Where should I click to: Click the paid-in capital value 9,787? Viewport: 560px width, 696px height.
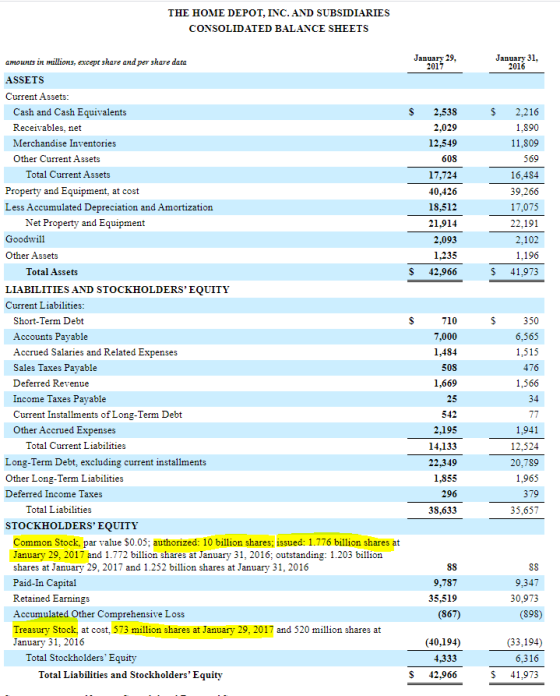(445, 583)
